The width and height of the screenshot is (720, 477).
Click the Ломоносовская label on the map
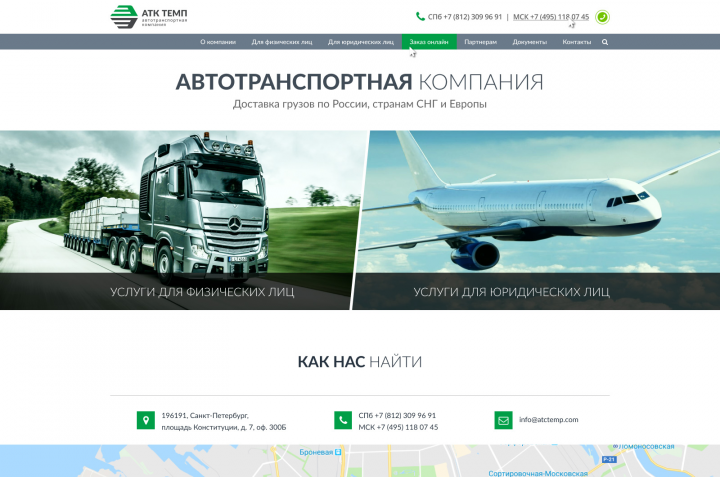(646, 446)
